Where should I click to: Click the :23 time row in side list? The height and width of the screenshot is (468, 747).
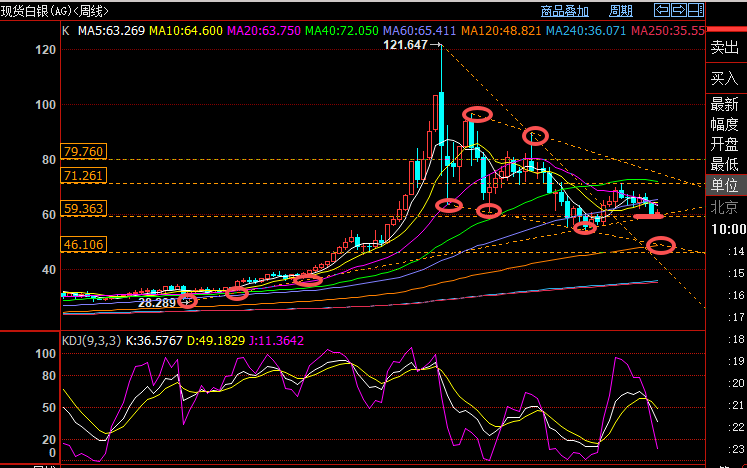click(x=737, y=449)
